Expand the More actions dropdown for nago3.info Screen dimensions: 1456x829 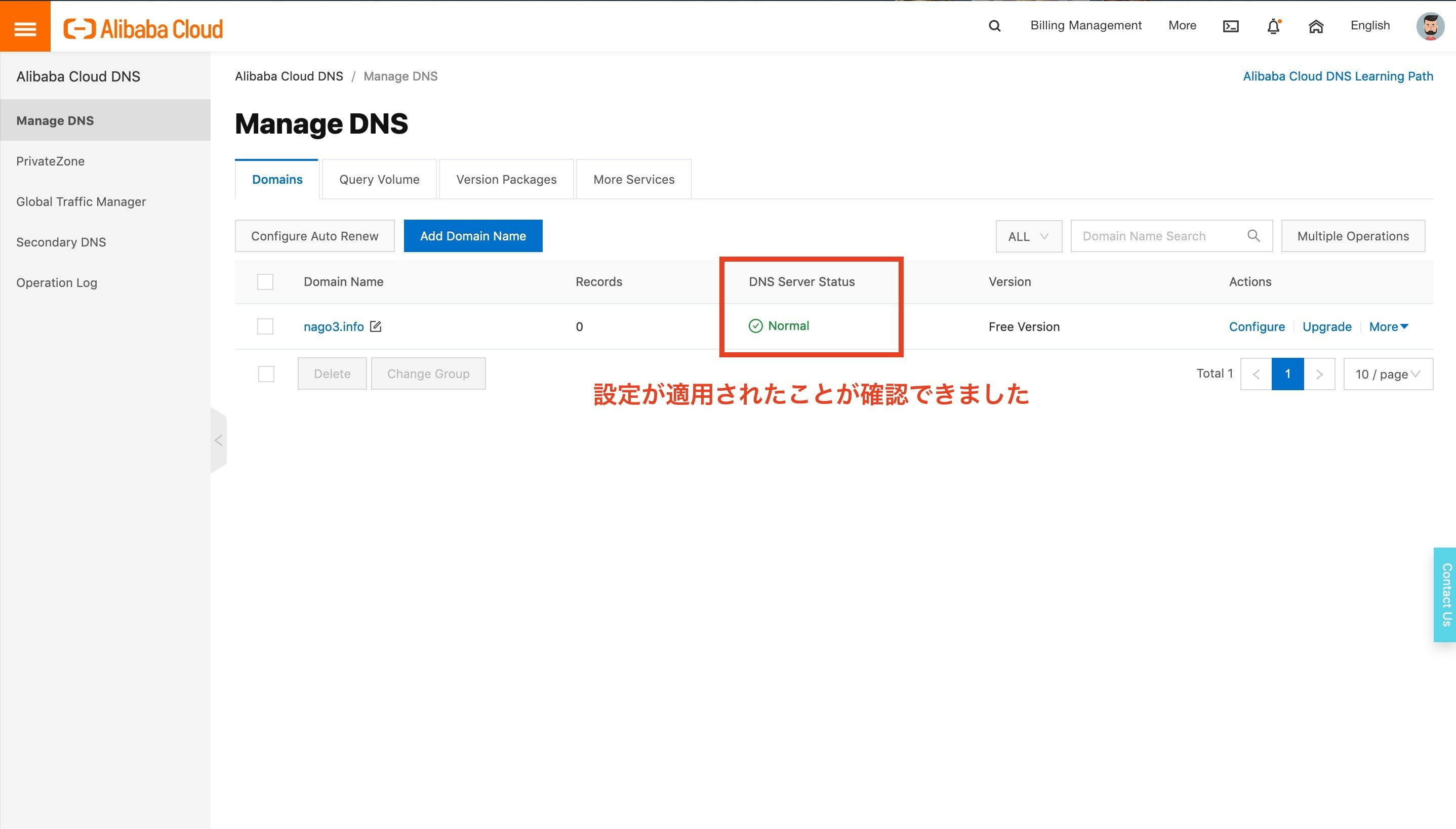(x=1388, y=327)
